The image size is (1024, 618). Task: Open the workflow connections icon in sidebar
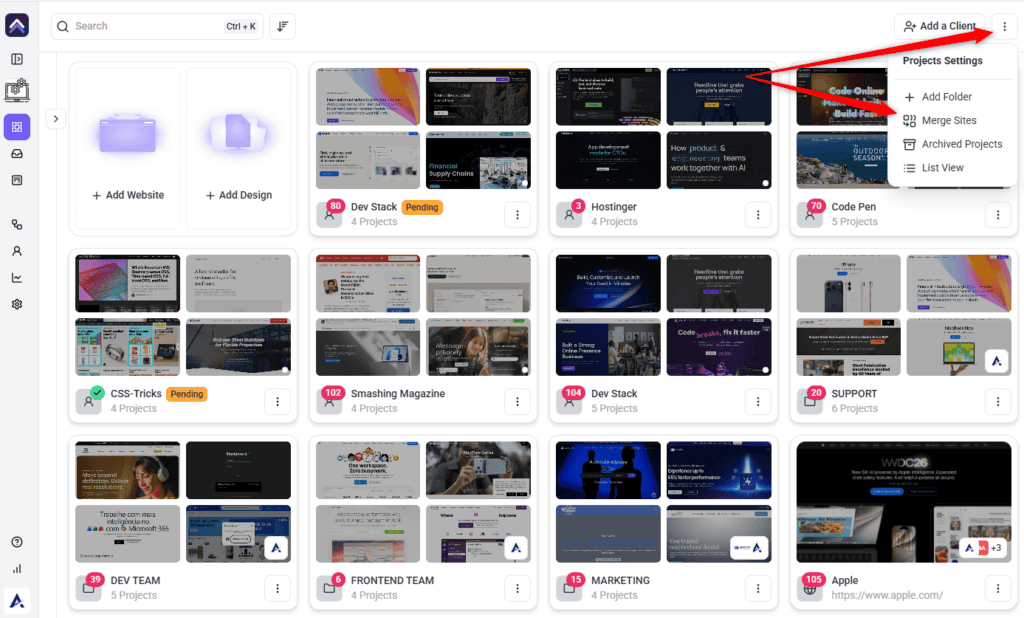tap(17, 224)
